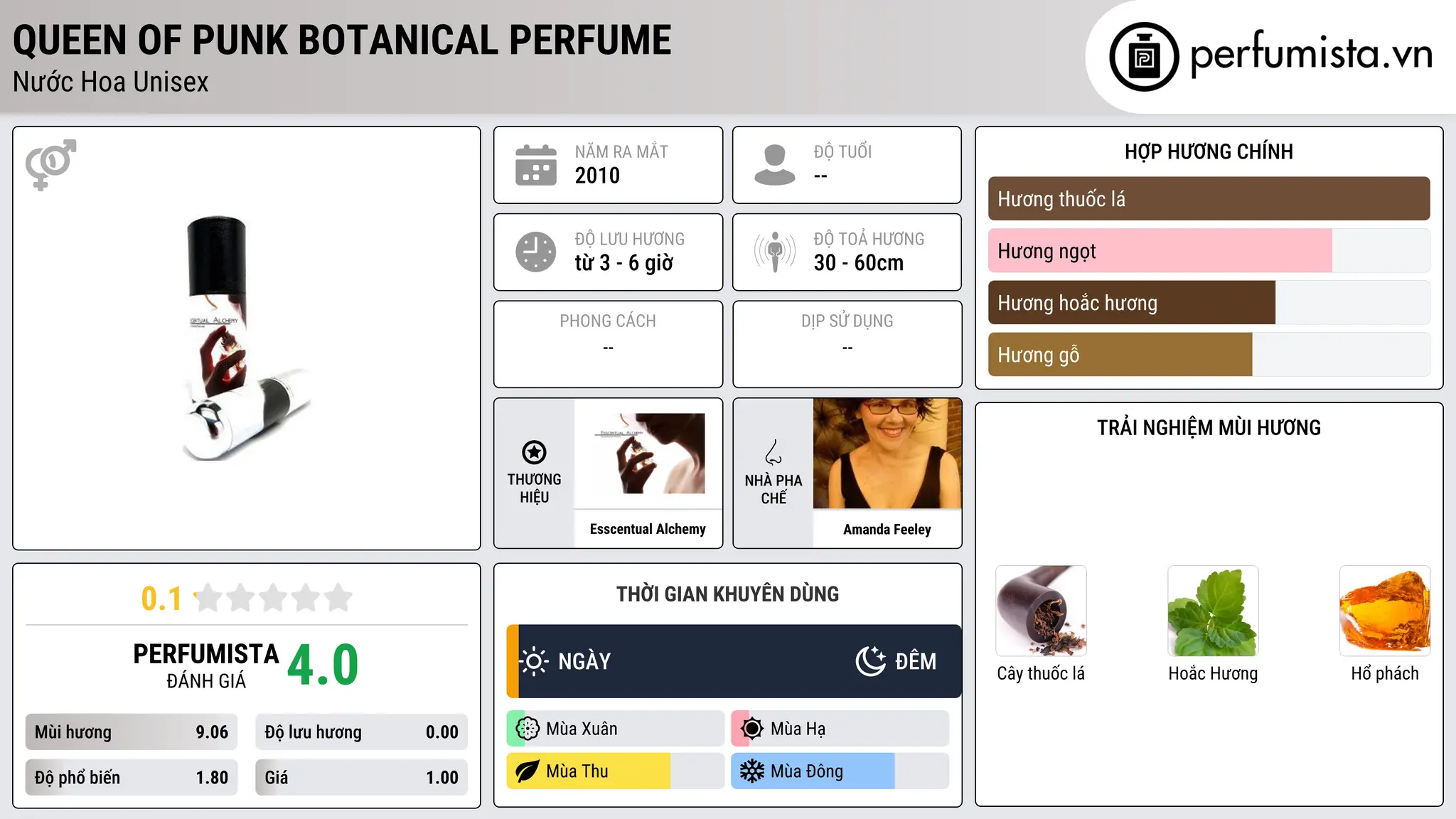Screen dimensions: 1456x819
Task: Click the grey star rating icons
Action: 274,598
